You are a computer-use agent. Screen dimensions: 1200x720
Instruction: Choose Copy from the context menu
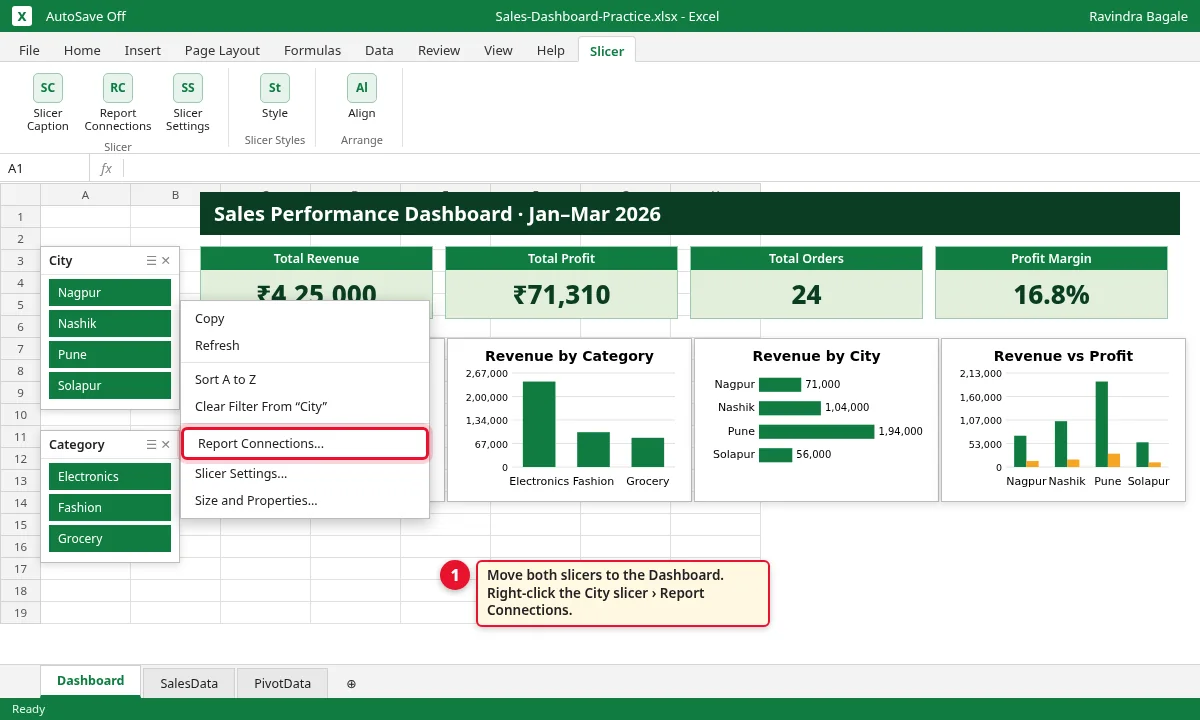pos(305,319)
